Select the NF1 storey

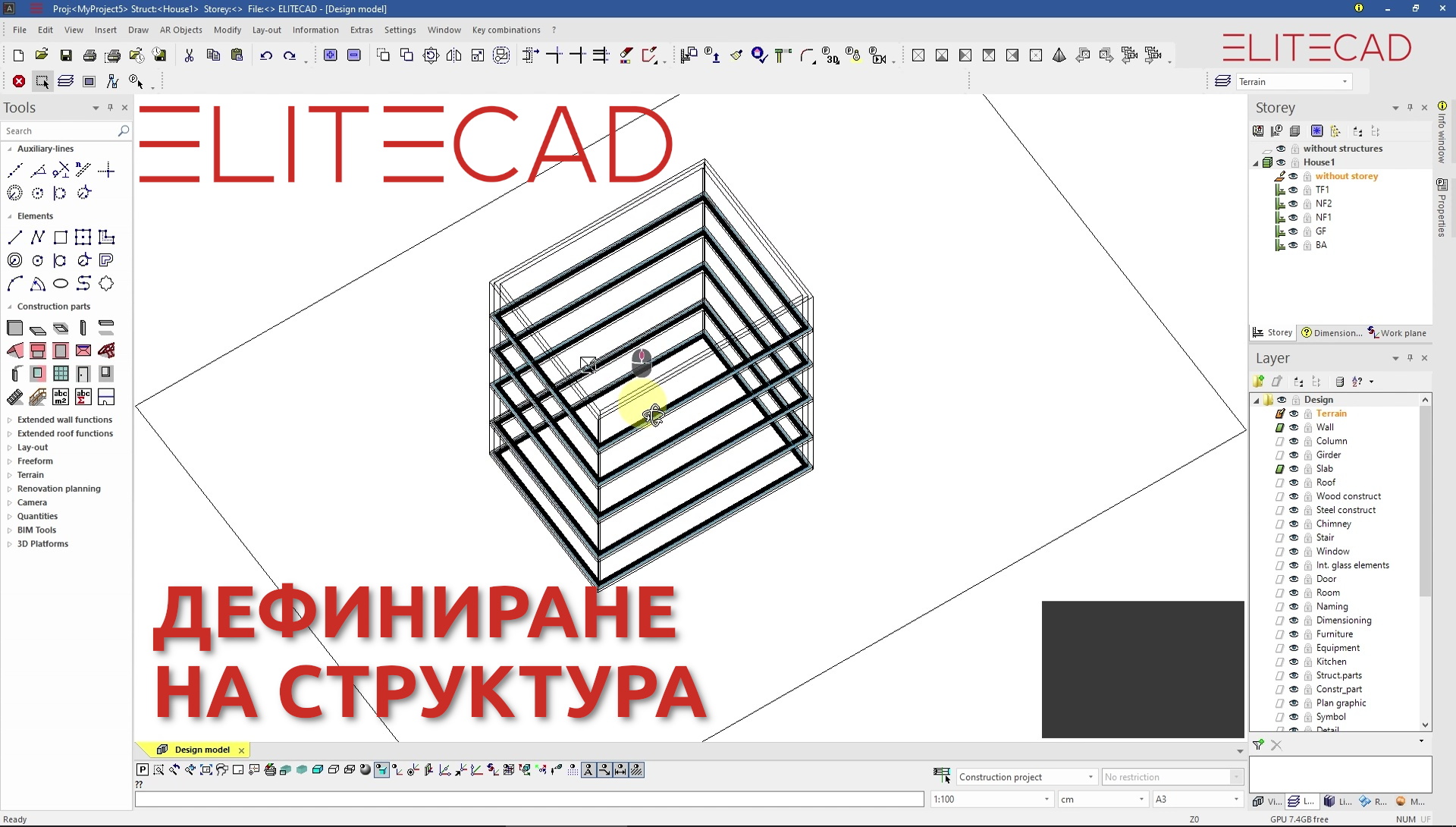point(1323,217)
